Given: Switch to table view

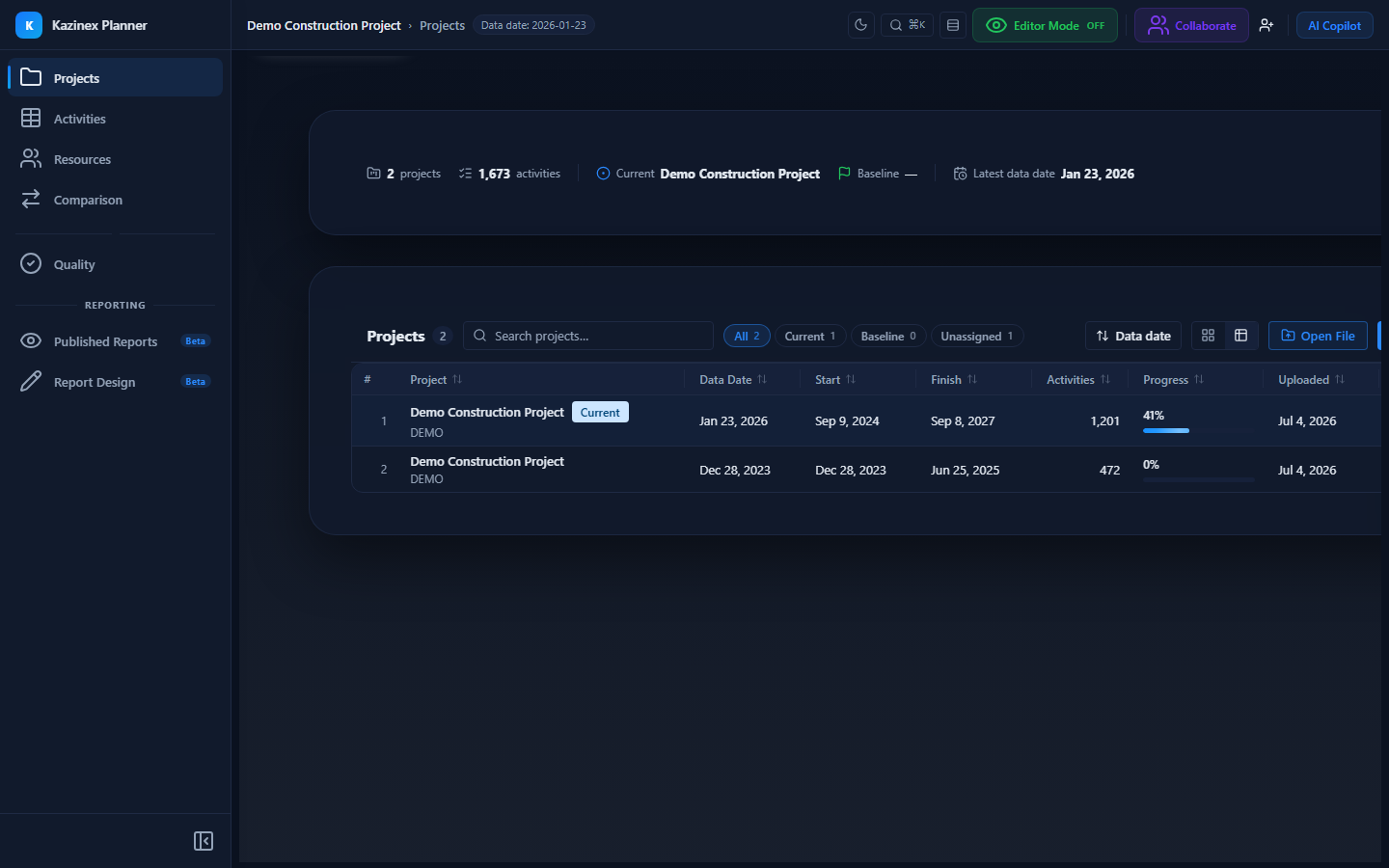Looking at the screenshot, I should (x=1241, y=336).
